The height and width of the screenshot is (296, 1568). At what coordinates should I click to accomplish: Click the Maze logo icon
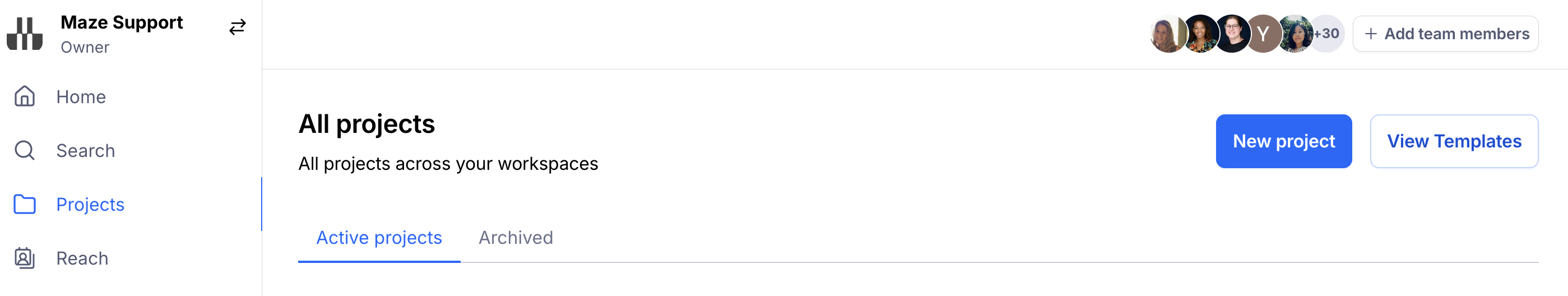(24, 34)
